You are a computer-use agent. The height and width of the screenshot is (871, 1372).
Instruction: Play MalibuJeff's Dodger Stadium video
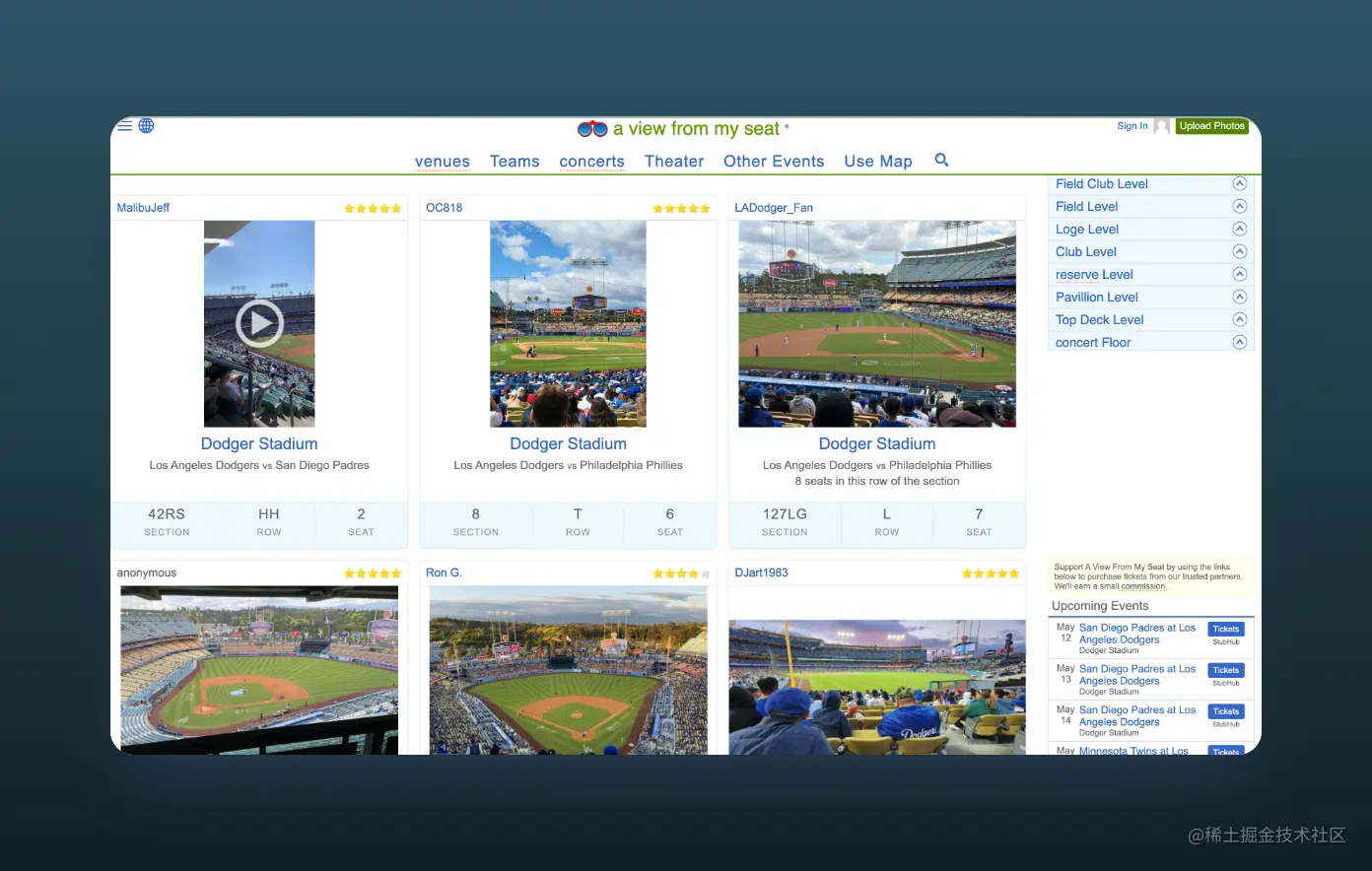click(x=259, y=323)
